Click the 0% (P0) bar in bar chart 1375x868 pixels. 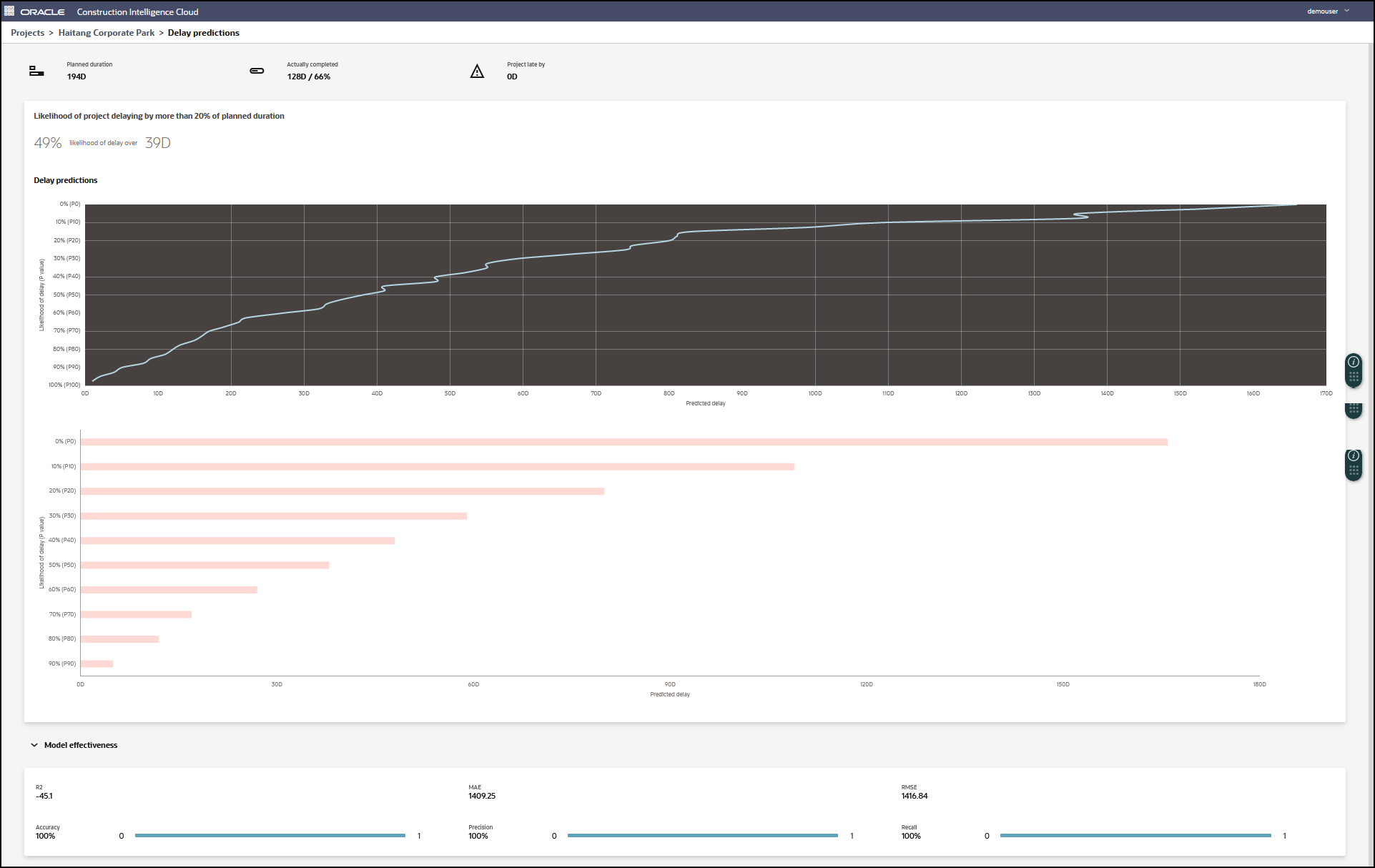(624, 442)
